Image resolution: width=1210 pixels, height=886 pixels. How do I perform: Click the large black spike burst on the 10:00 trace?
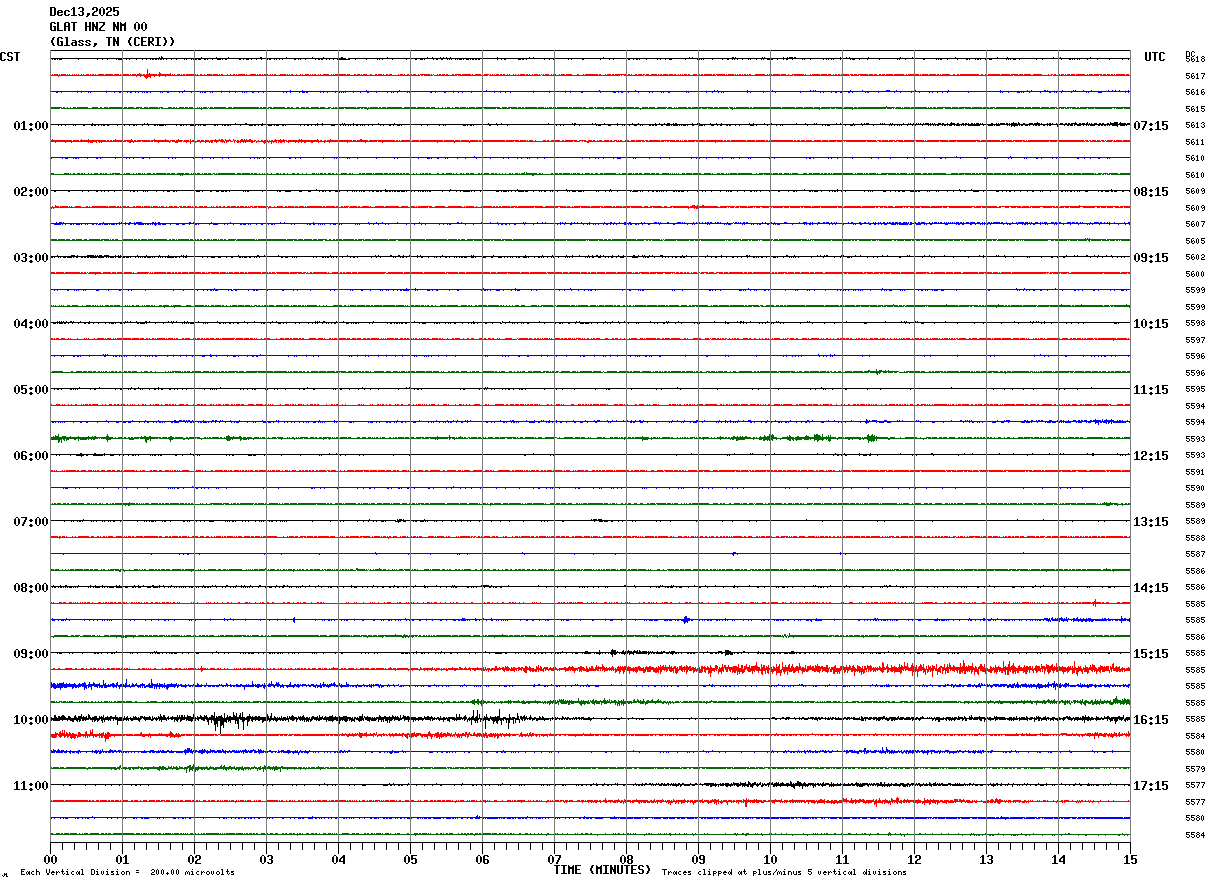pyautogui.click(x=228, y=720)
